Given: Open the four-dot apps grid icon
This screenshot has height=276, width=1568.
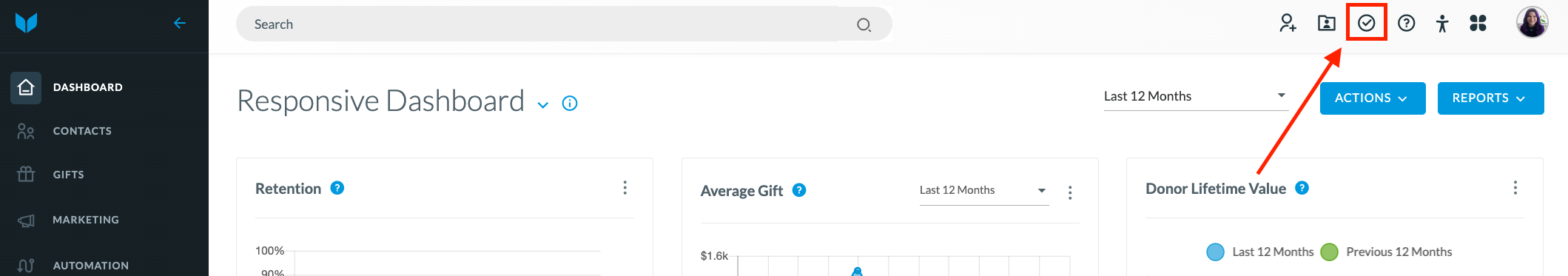Looking at the screenshot, I should pyautogui.click(x=1478, y=24).
